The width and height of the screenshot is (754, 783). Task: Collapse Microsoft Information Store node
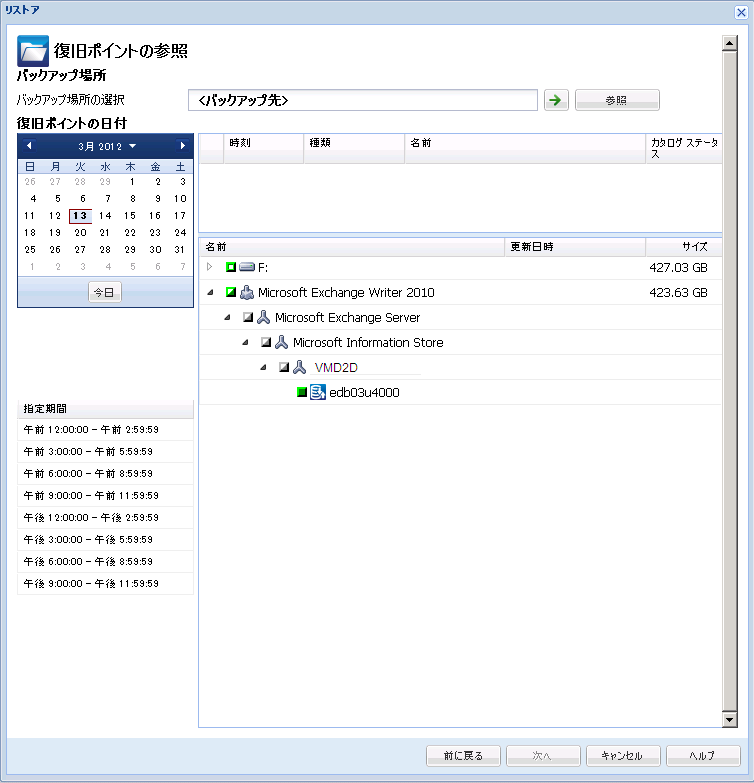[245, 343]
